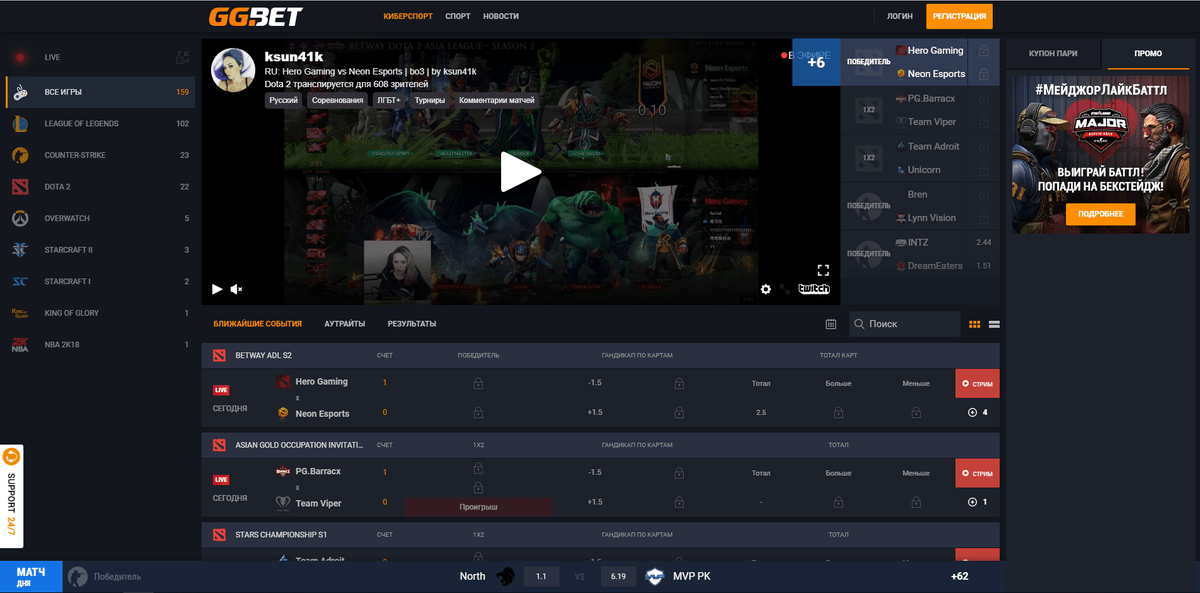Open the King of Glory icon

tap(19, 313)
